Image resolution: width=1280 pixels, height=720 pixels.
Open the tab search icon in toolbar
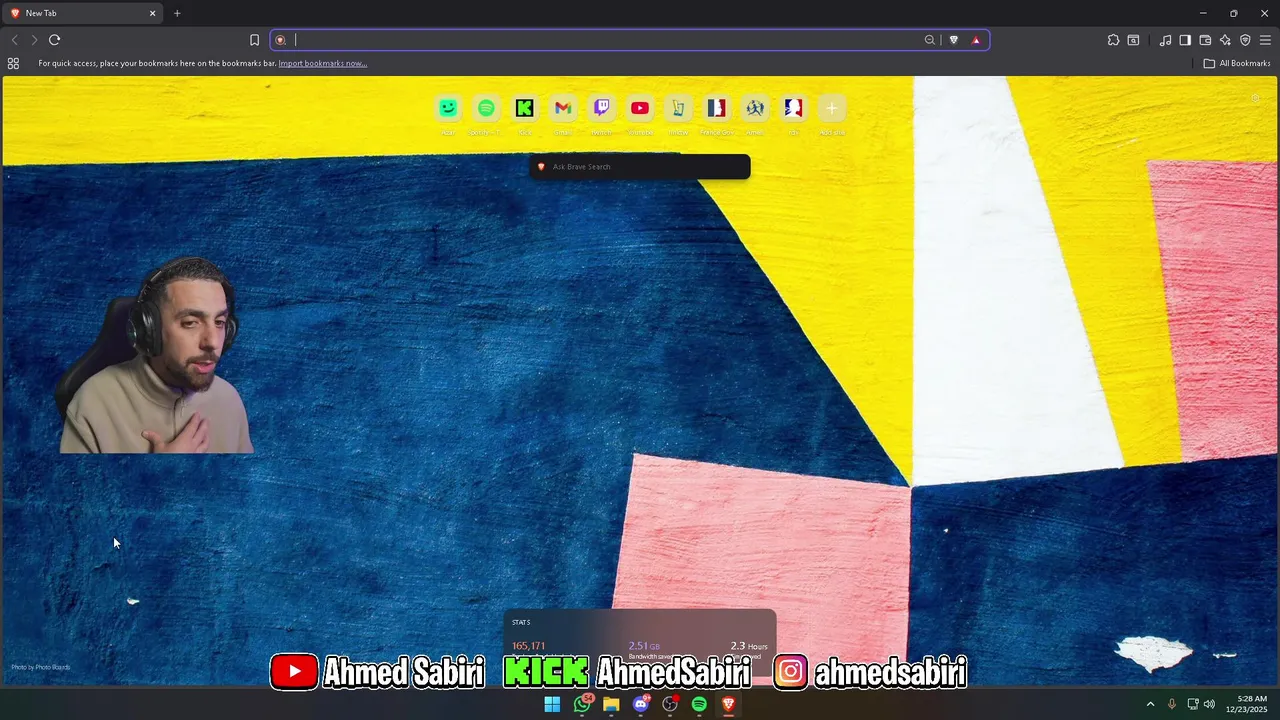(x=1133, y=40)
